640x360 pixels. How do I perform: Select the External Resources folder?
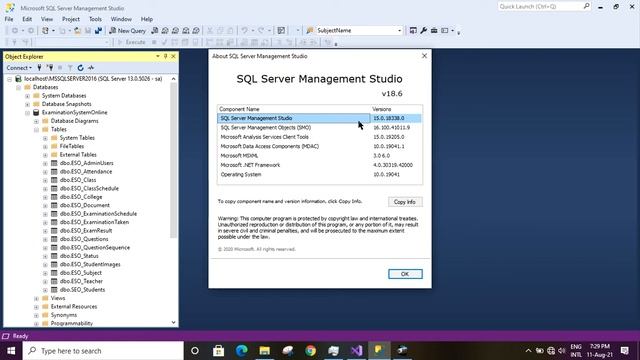pos(74,307)
